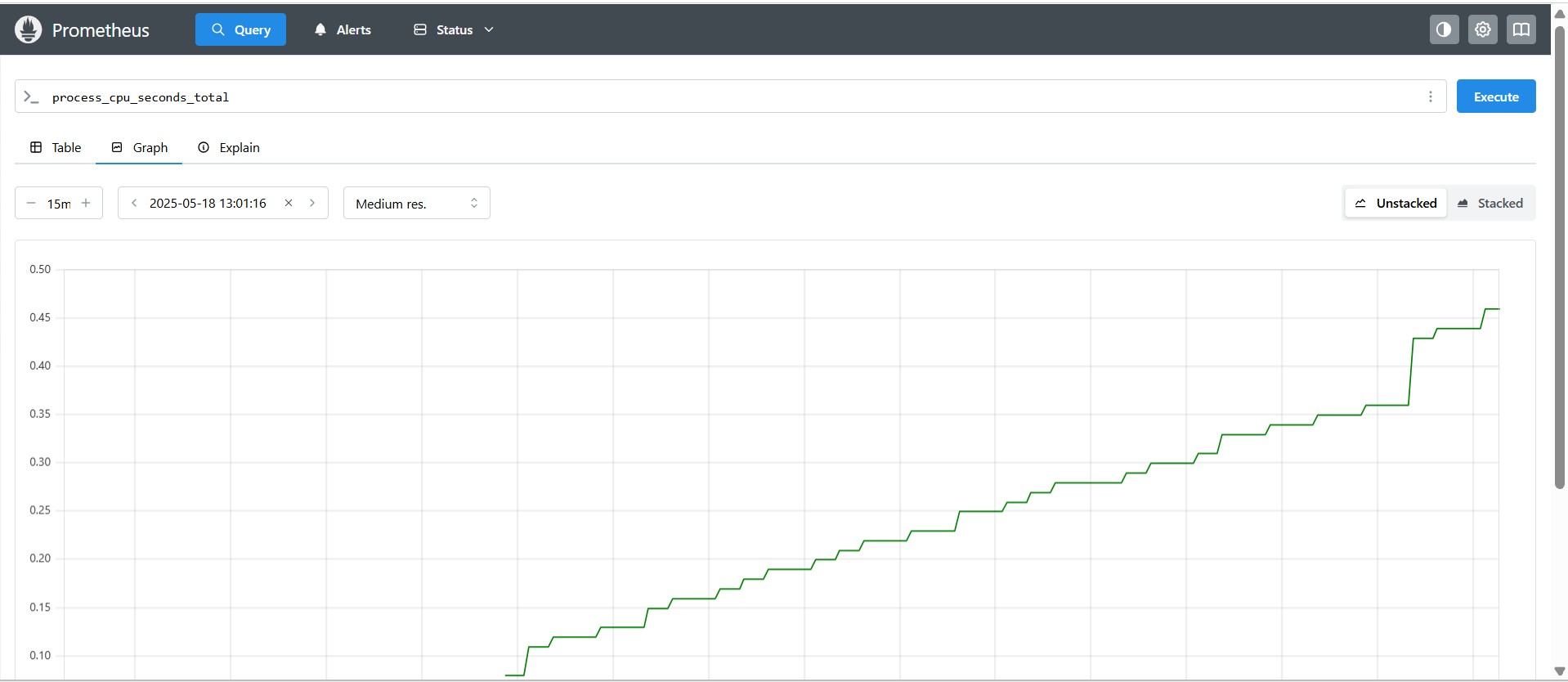
Task: Move end time forward with right chevron
Action: pos(312,203)
